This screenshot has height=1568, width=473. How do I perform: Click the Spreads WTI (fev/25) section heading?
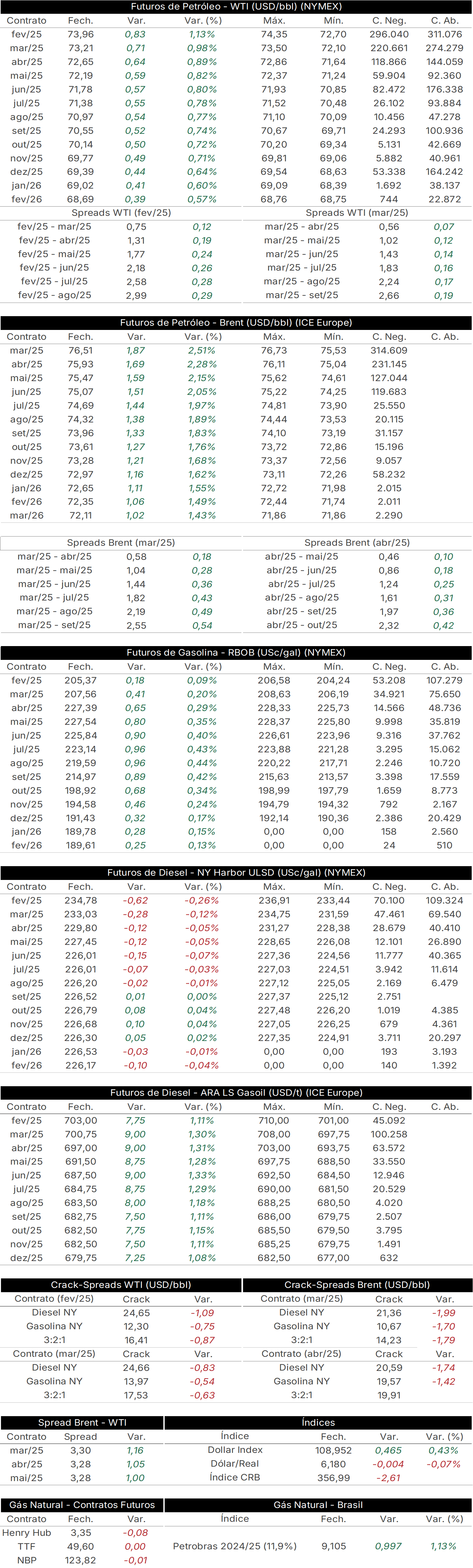coord(121,213)
